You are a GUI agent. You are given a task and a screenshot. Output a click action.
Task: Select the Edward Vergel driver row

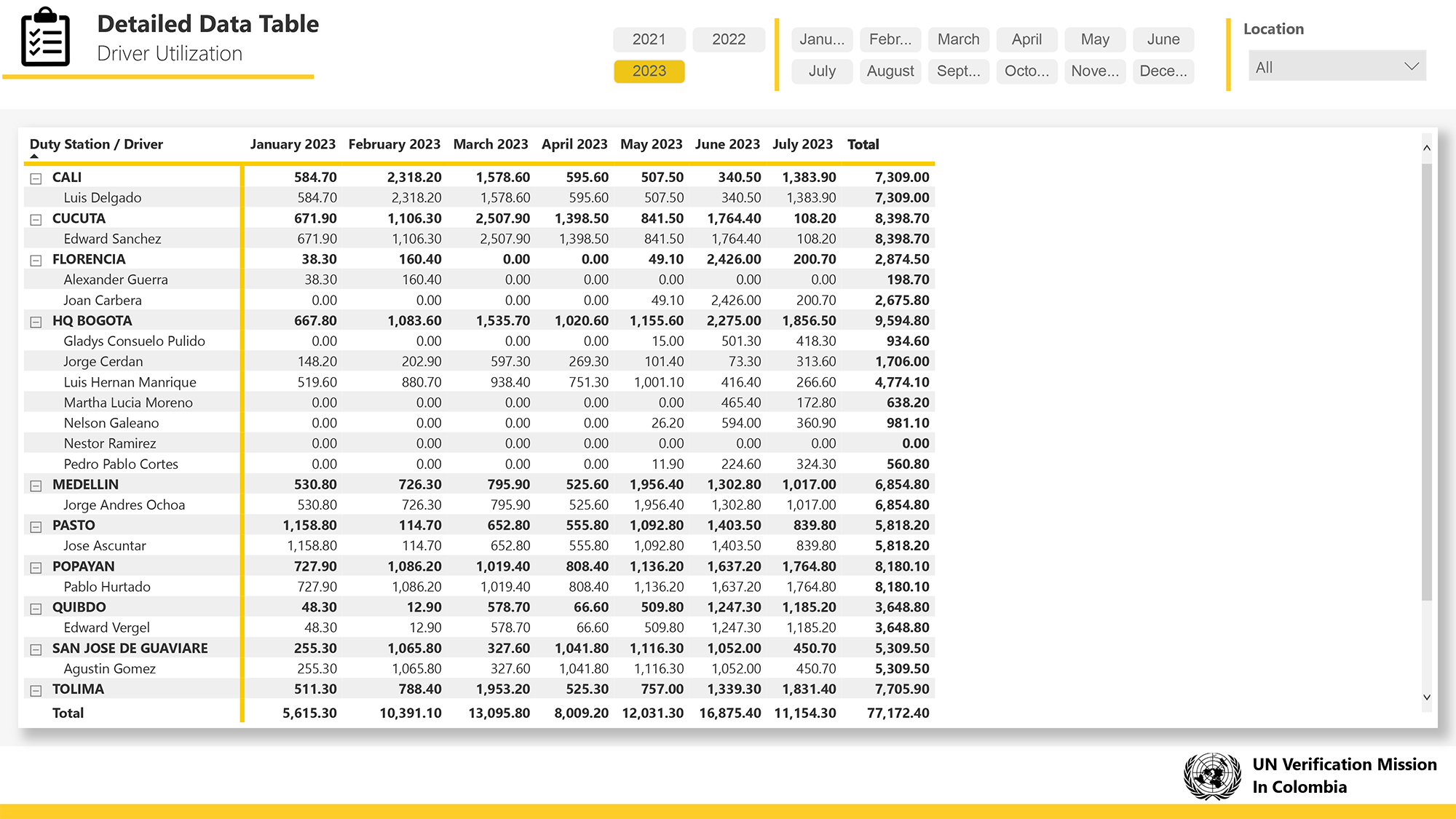(479, 628)
